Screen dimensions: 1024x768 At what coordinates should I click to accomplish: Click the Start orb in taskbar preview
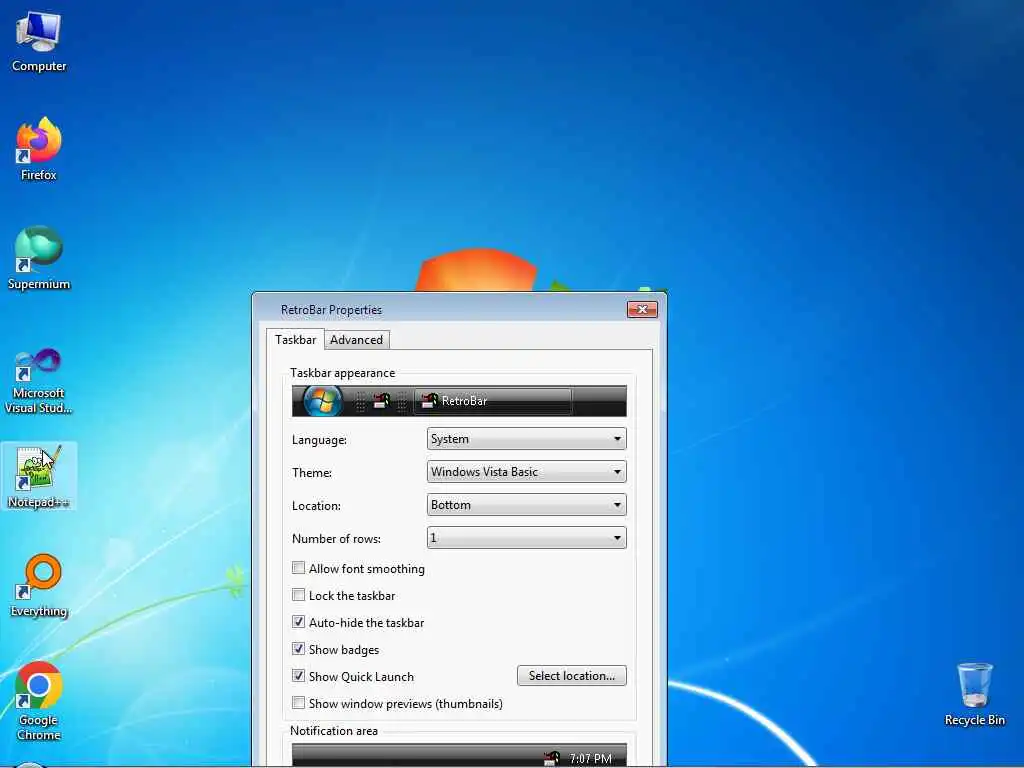tap(323, 400)
